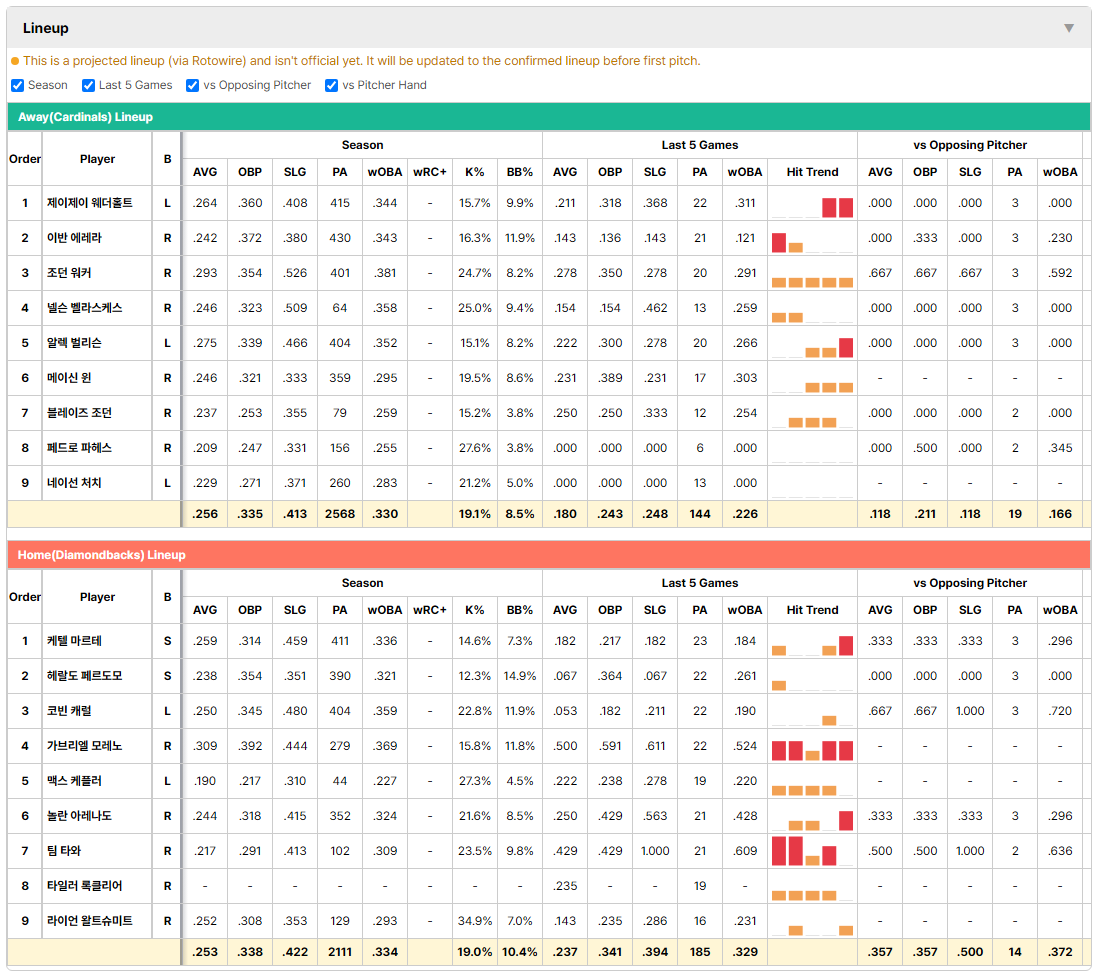The image size is (1098, 977).
Task: Toggle the Last 5 Games checkbox
Action: pos(88,85)
